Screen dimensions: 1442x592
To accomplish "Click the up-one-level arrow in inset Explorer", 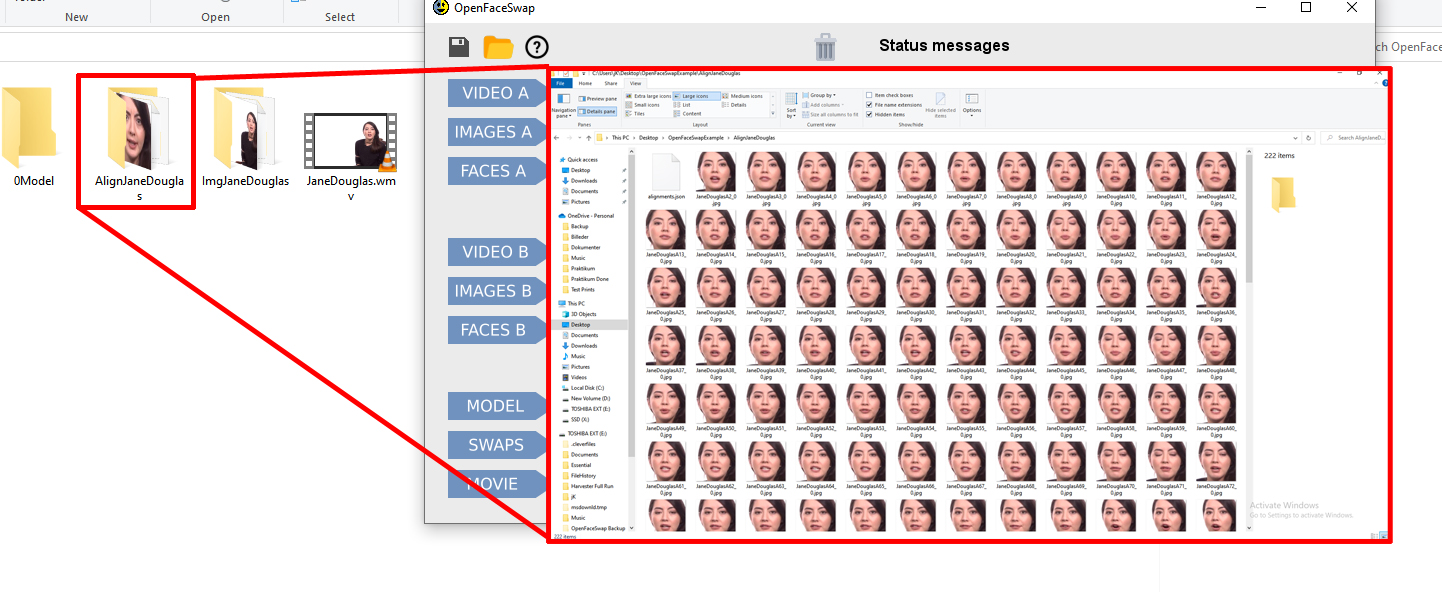I will point(588,138).
